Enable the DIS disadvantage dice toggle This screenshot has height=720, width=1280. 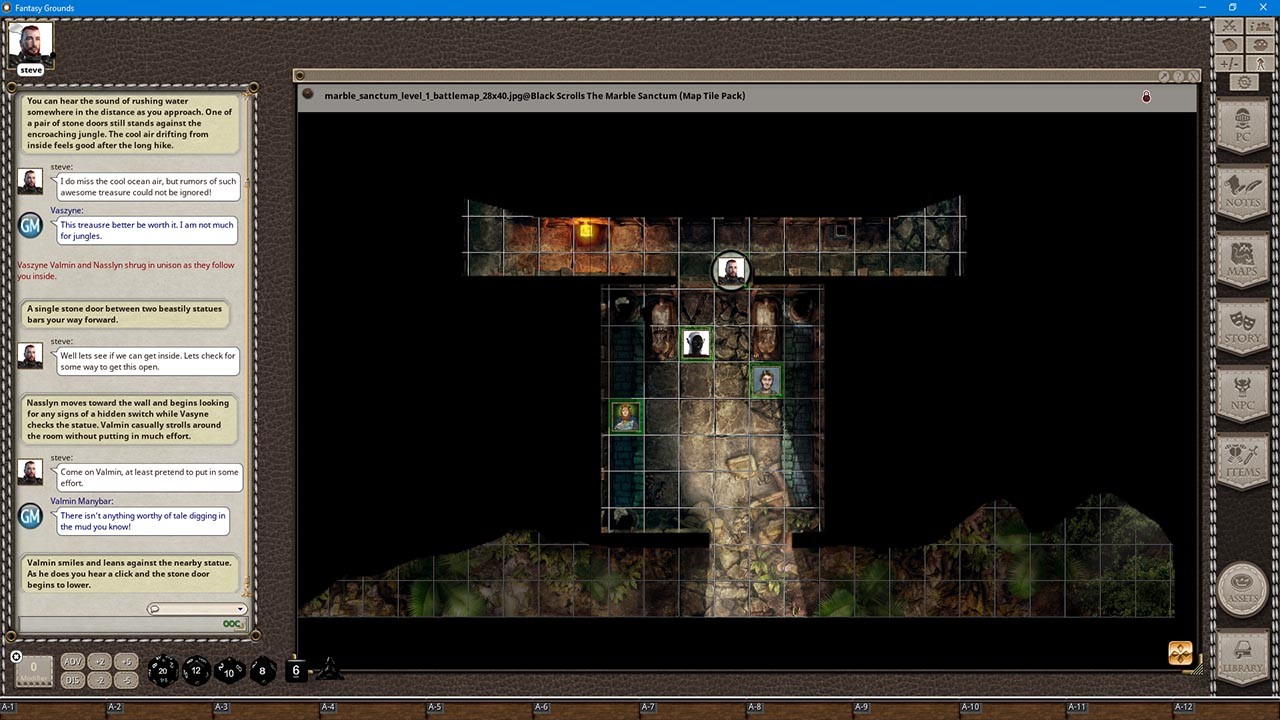pos(71,678)
